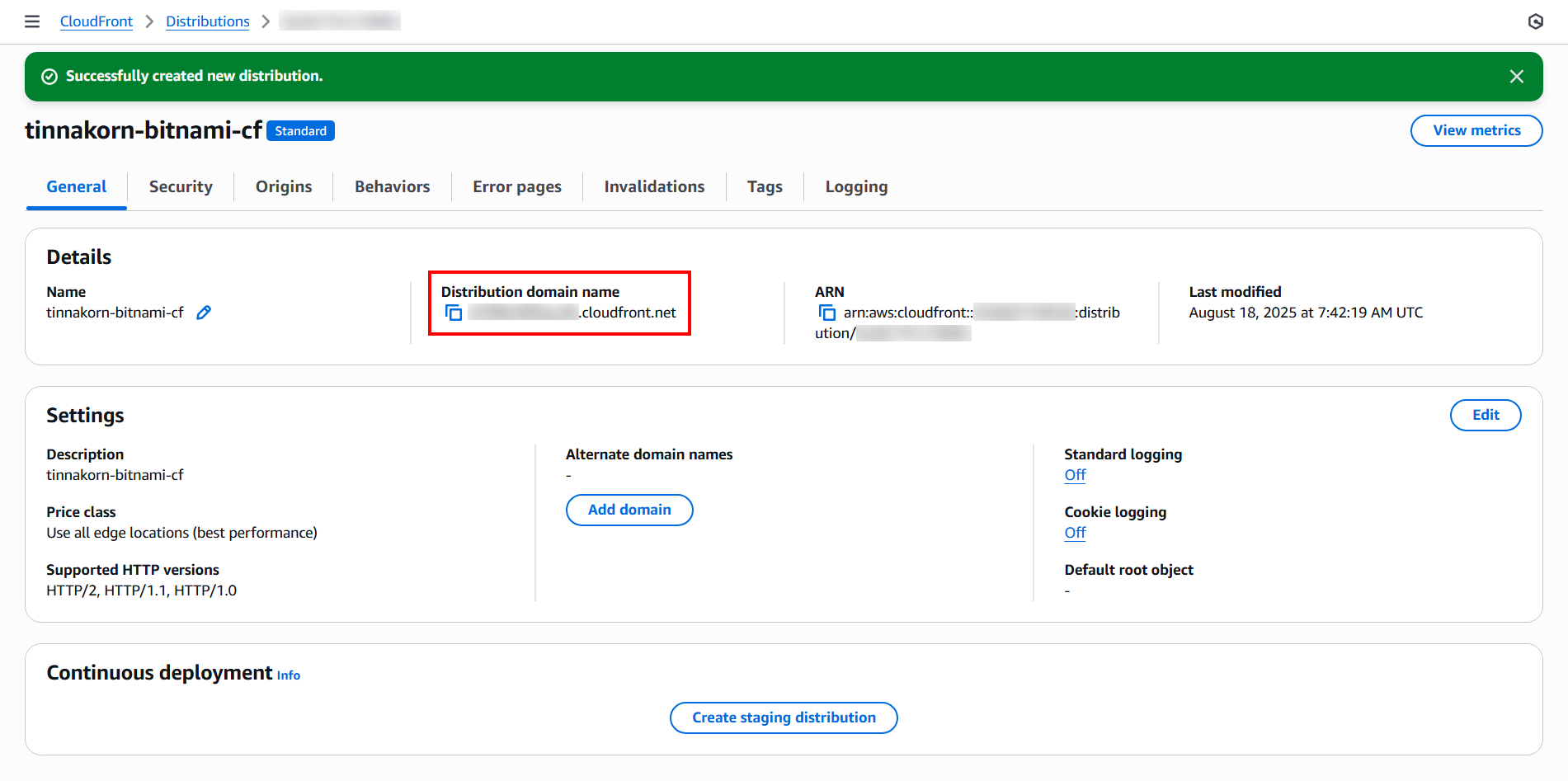Switch to the Behaviors tab
This screenshot has height=781, width=1568.
point(393,187)
